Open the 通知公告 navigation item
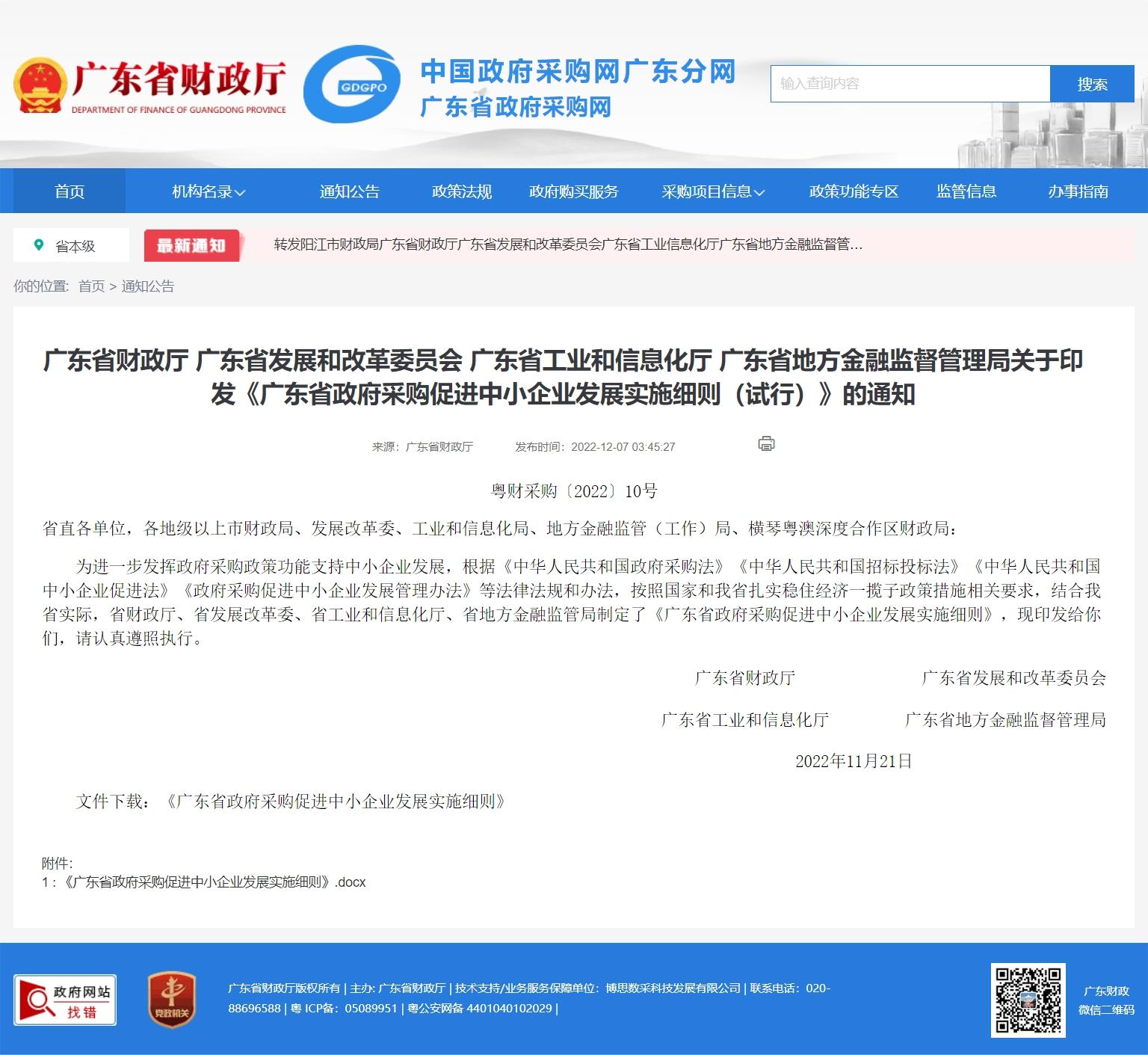 pyautogui.click(x=350, y=191)
